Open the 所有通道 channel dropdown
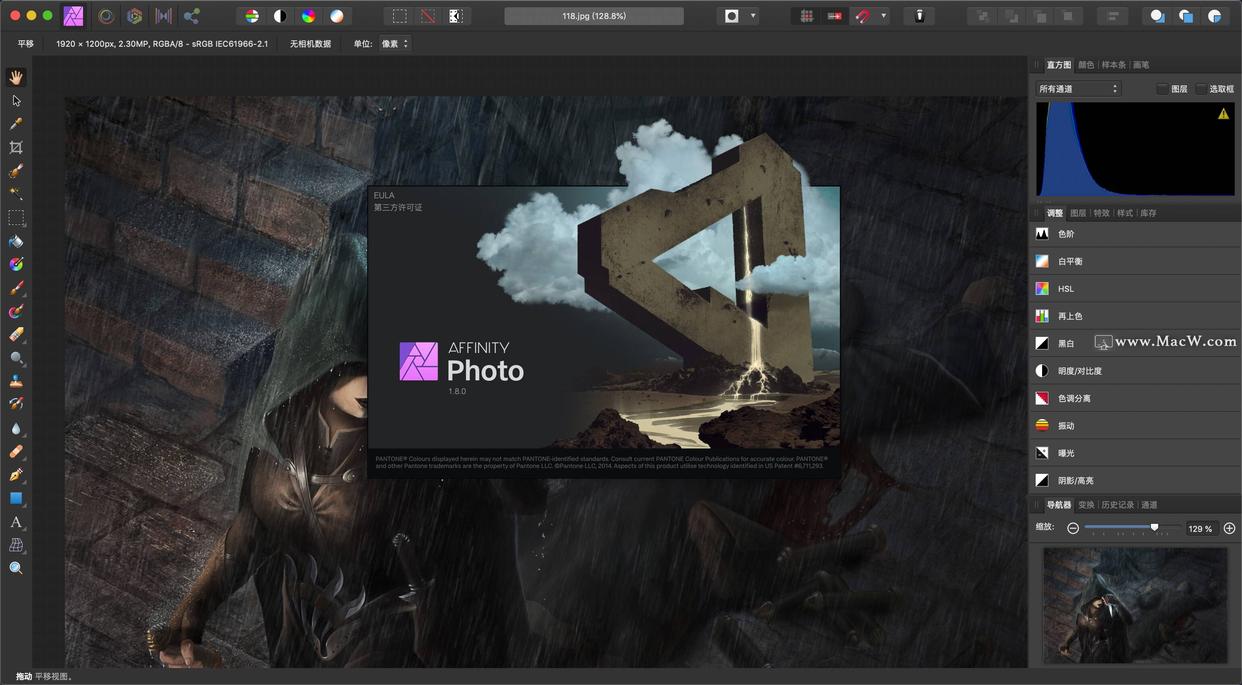The image size is (1242, 685). (1078, 88)
